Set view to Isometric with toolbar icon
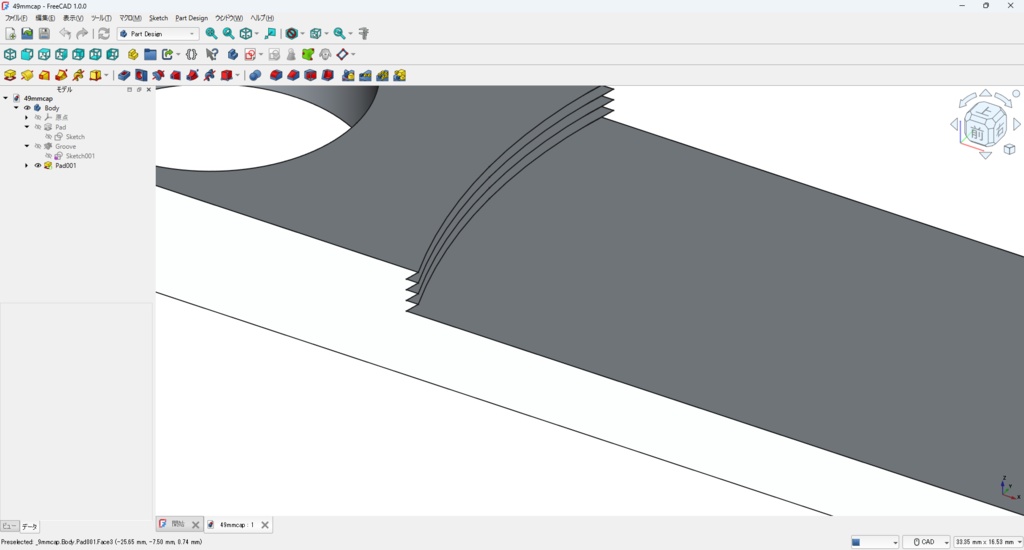Image resolution: width=1024 pixels, height=550 pixels. pos(10,54)
